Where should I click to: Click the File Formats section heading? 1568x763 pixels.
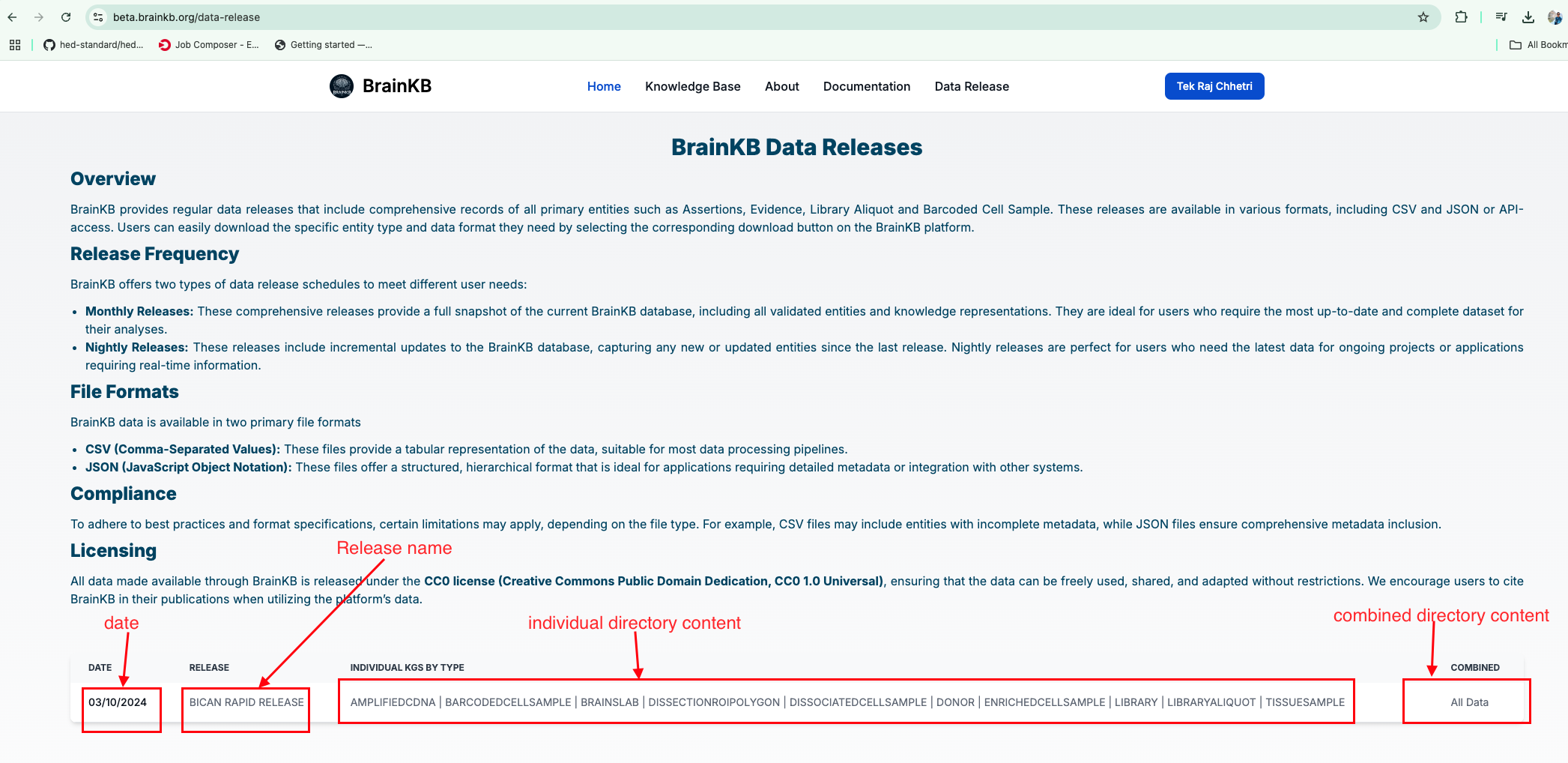[124, 391]
